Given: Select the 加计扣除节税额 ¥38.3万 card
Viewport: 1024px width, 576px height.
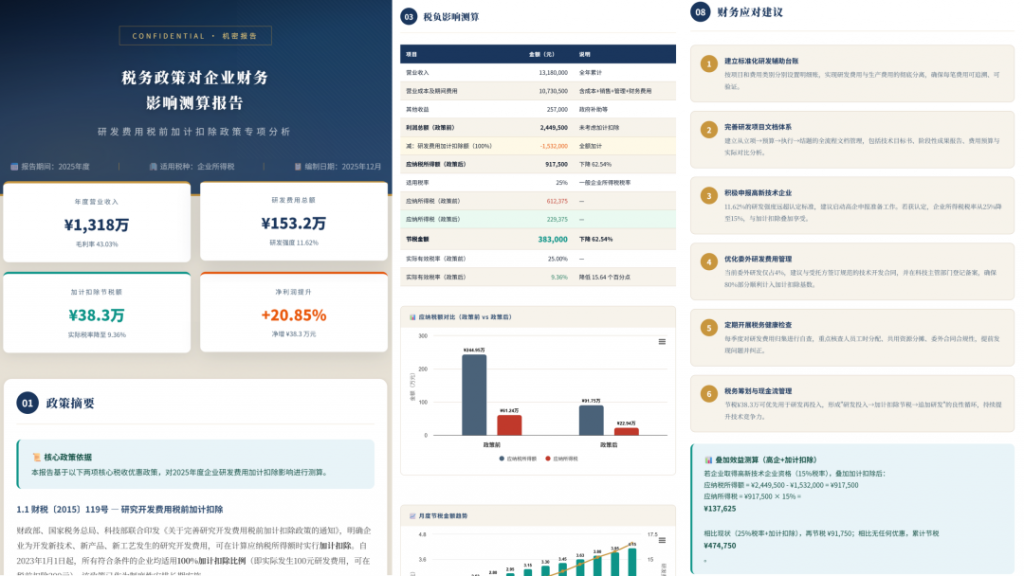Looking at the screenshot, I should coord(97,313).
